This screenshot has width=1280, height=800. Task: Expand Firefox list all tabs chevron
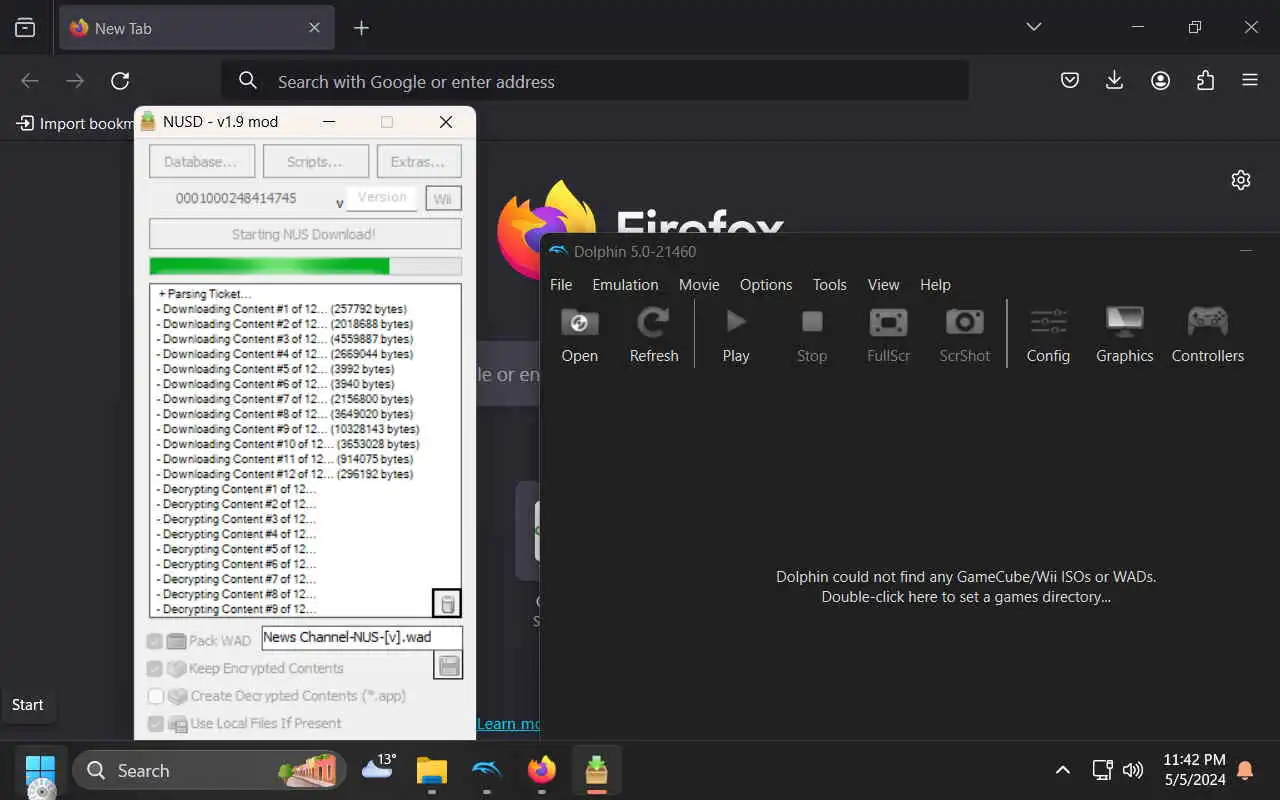[1034, 27]
